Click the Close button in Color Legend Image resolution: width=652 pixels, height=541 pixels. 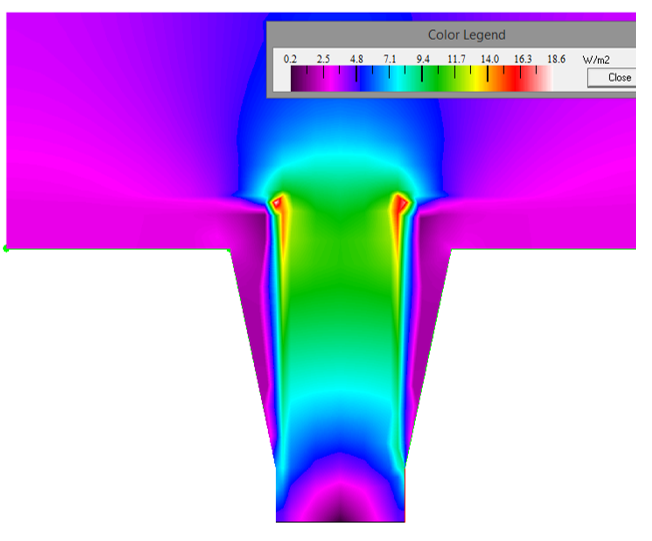612,78
